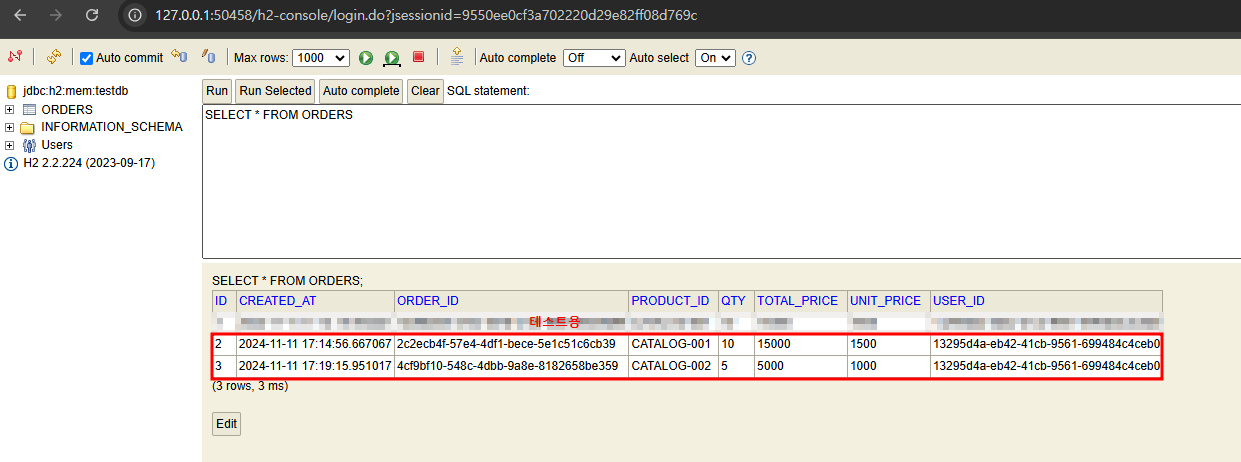Click the yellow database icon for jdbc:h2:mem:testdb
This screenshot has width=1241, height=462.
[x=12, y=91]
